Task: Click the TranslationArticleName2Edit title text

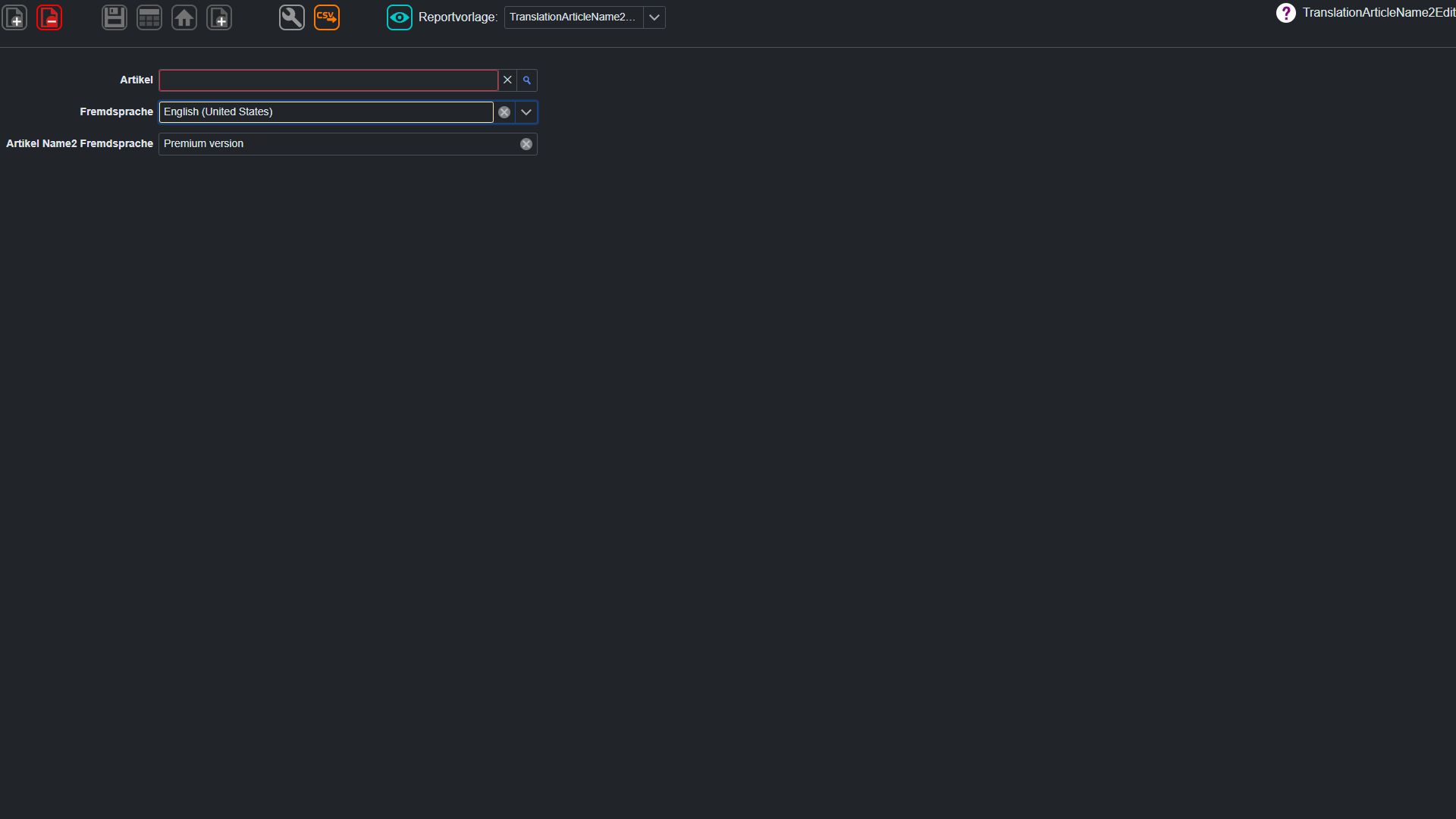Action: click(1379, 13)
